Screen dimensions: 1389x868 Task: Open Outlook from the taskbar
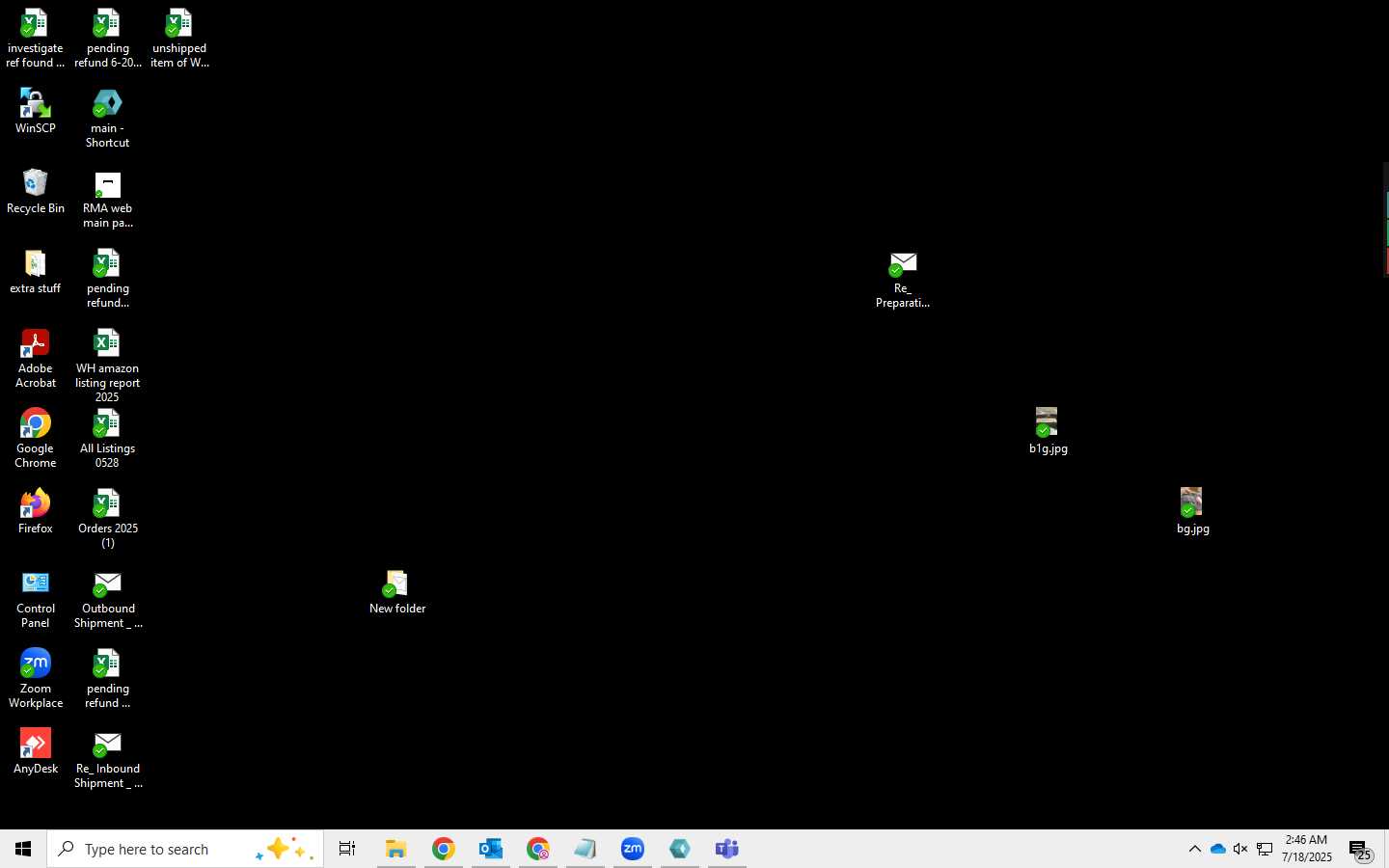(x=490, y=849)
